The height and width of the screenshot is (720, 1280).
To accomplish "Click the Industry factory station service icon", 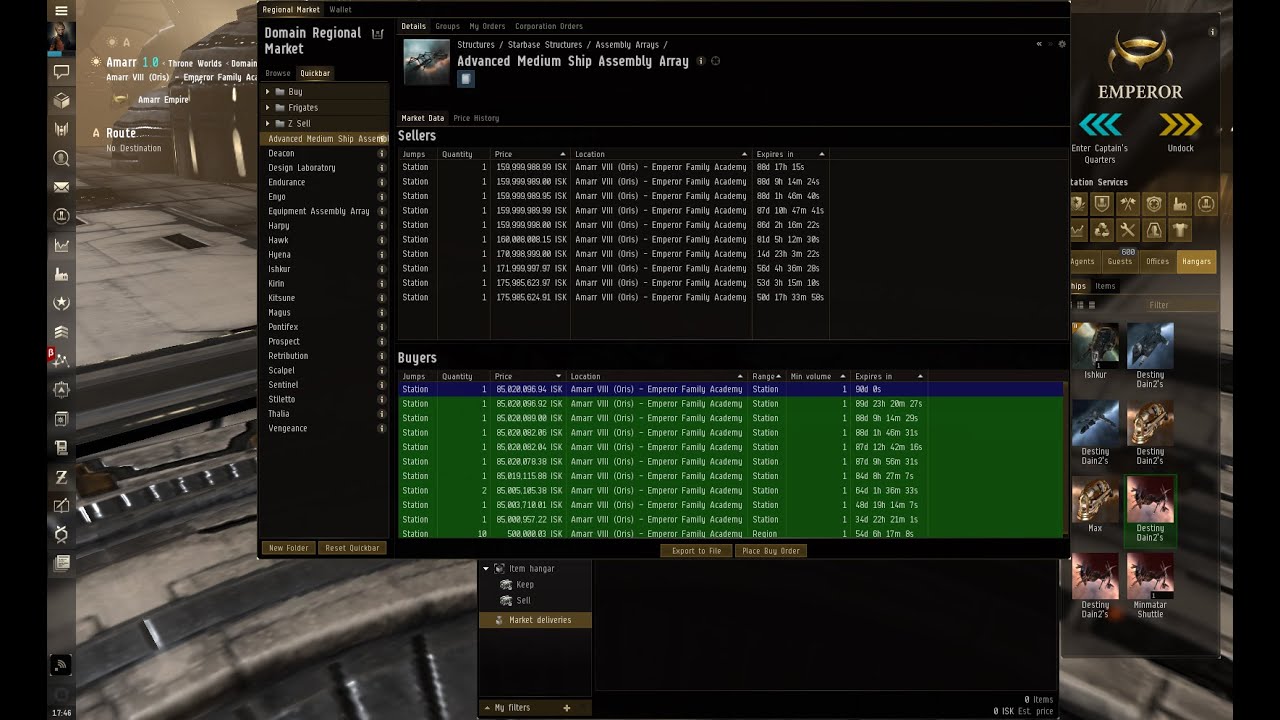I will [x=1181, y=204].
